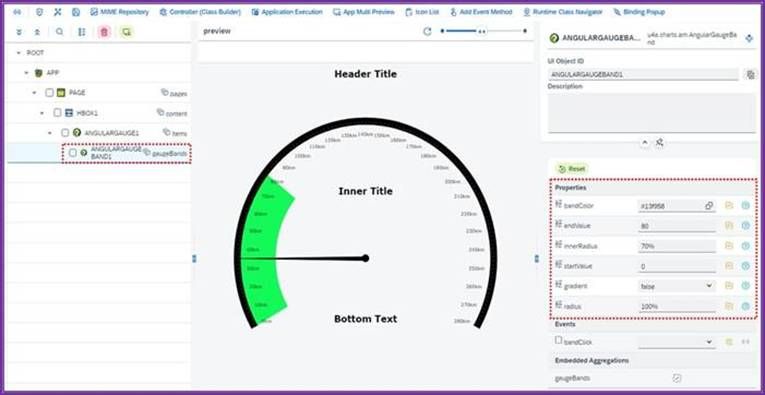Click the crossed-tools icon in top toolbar

click(58, 12)
